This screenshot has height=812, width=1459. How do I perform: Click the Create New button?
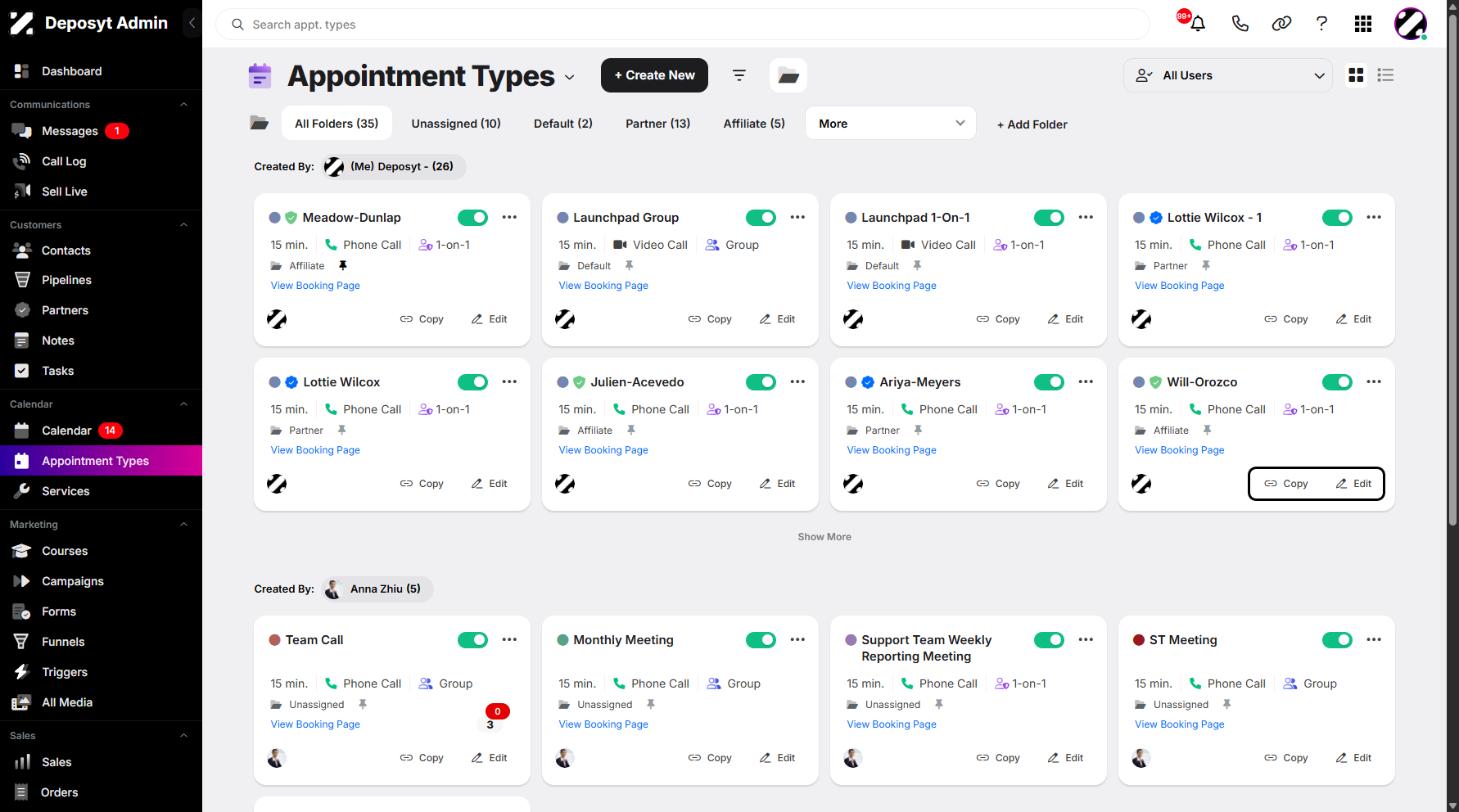point(654,75)
